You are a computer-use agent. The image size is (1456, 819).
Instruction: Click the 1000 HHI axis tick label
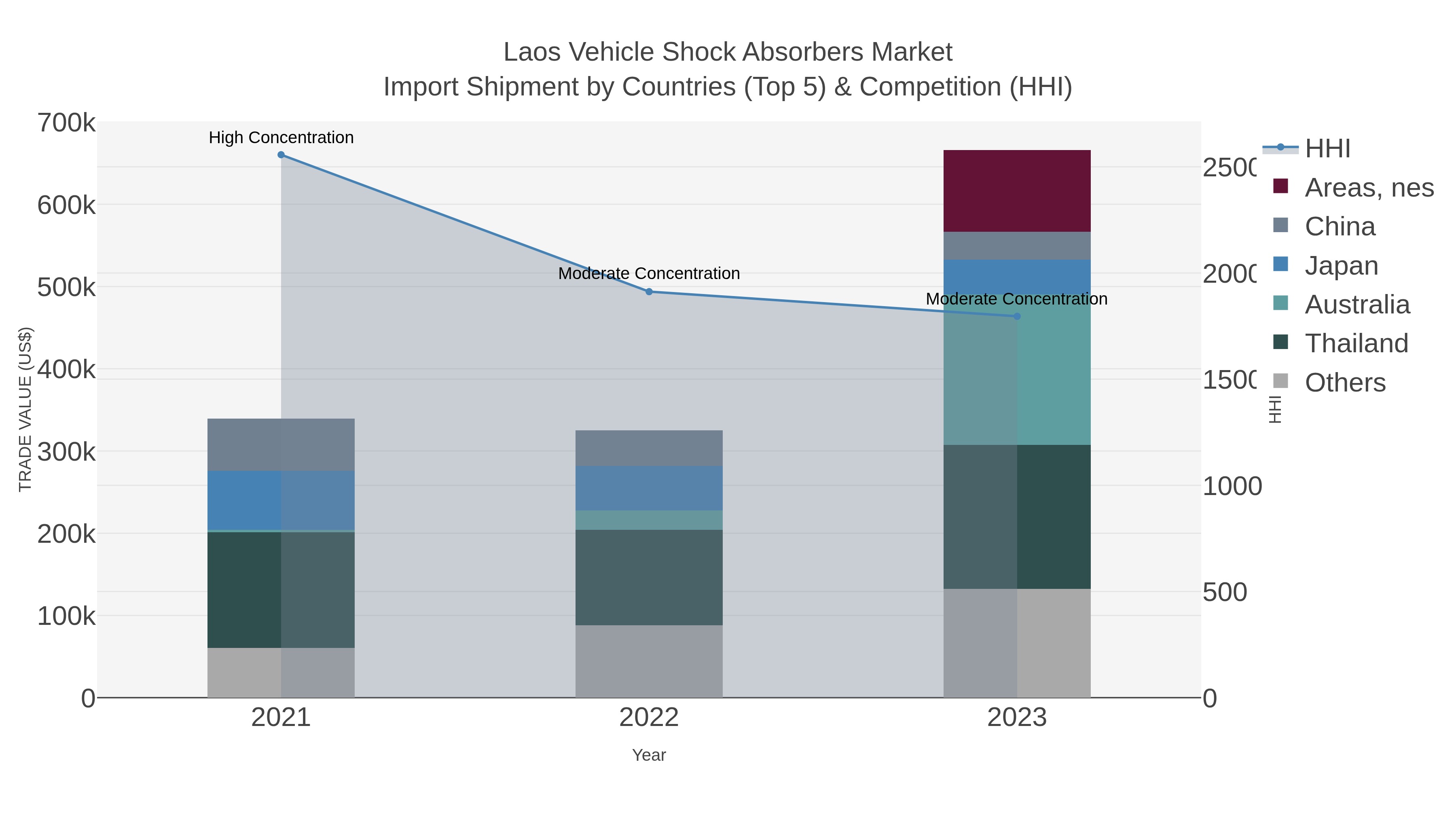coord(1232,487)
